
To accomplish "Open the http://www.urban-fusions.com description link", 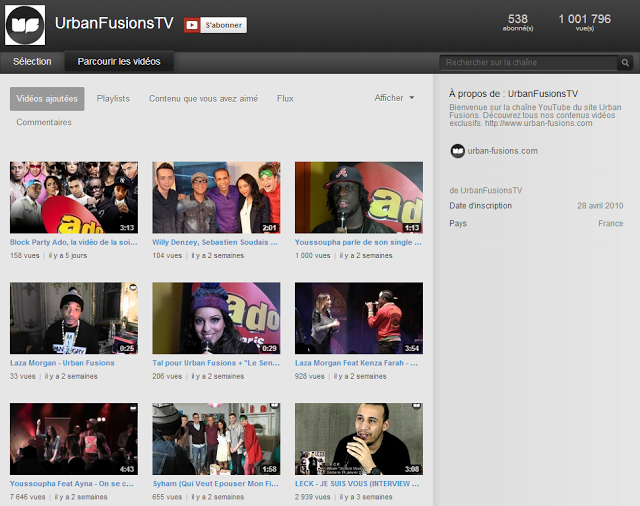I will point(538,123).
